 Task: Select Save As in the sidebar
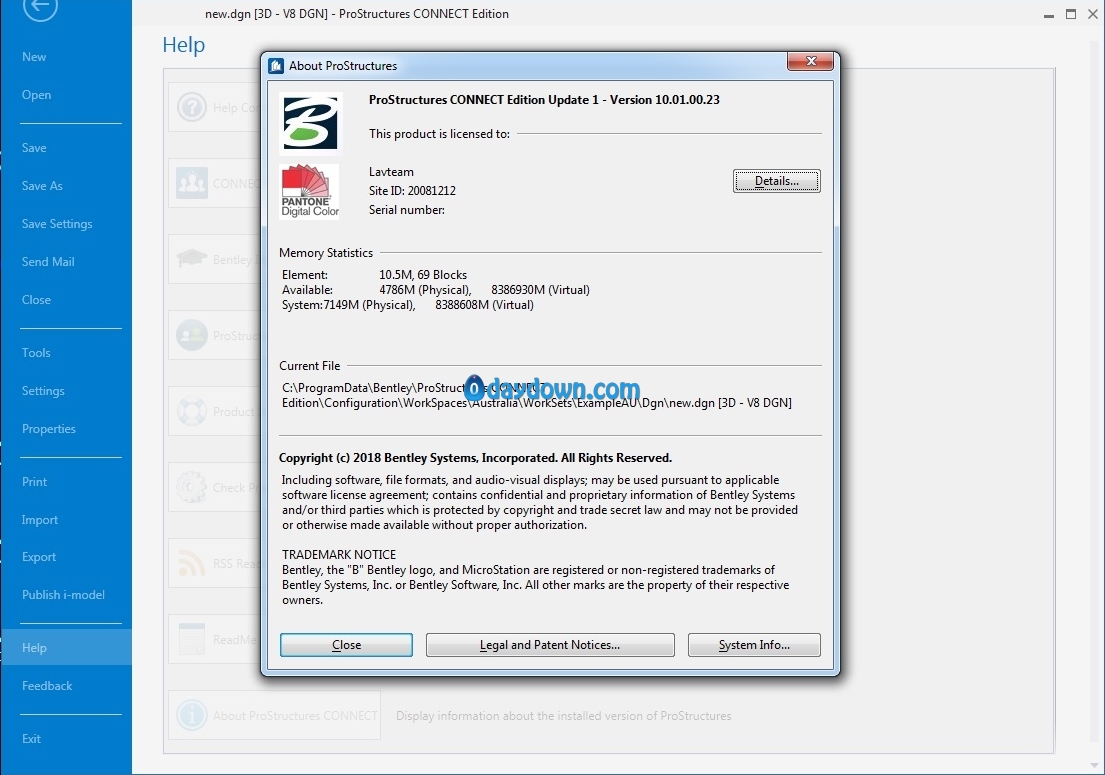(x=42, y=186)
